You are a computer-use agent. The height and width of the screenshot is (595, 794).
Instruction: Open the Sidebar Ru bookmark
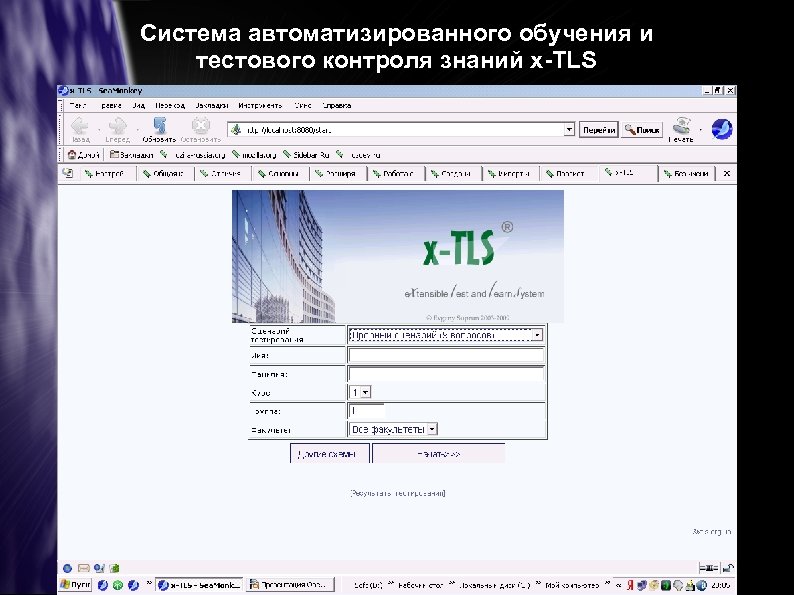[306, 155]
